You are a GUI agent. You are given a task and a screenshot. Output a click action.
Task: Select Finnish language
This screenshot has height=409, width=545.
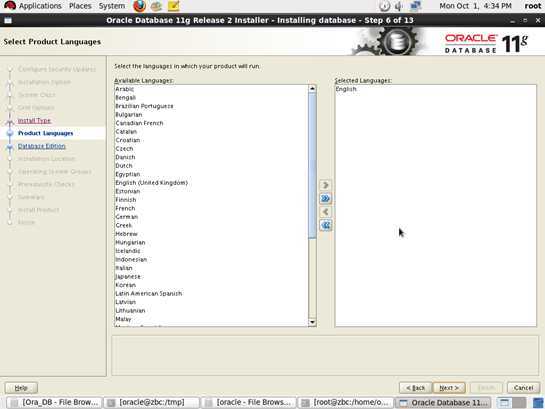(126, 200)
